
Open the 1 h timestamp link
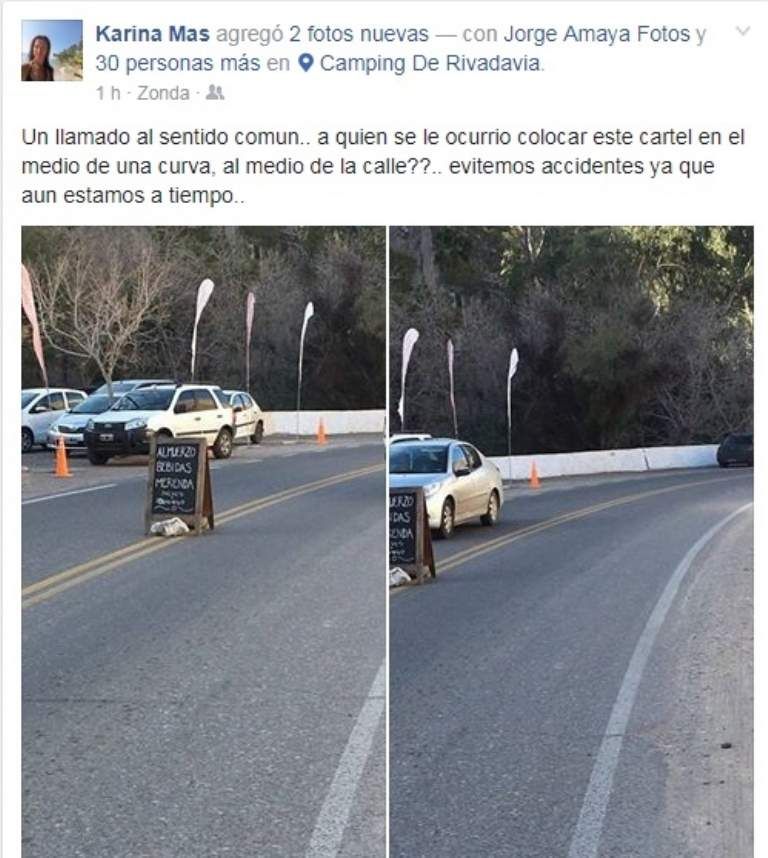pyautogui.click(x=108, y=93)
